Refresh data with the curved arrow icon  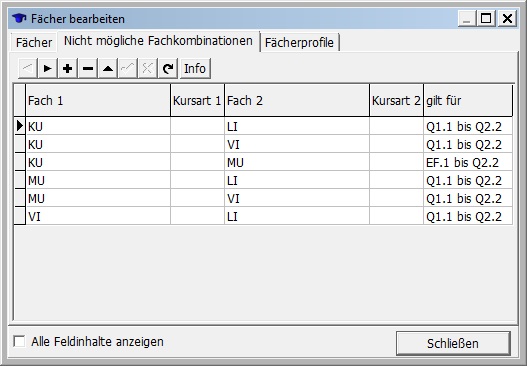[x=168, y=69]
